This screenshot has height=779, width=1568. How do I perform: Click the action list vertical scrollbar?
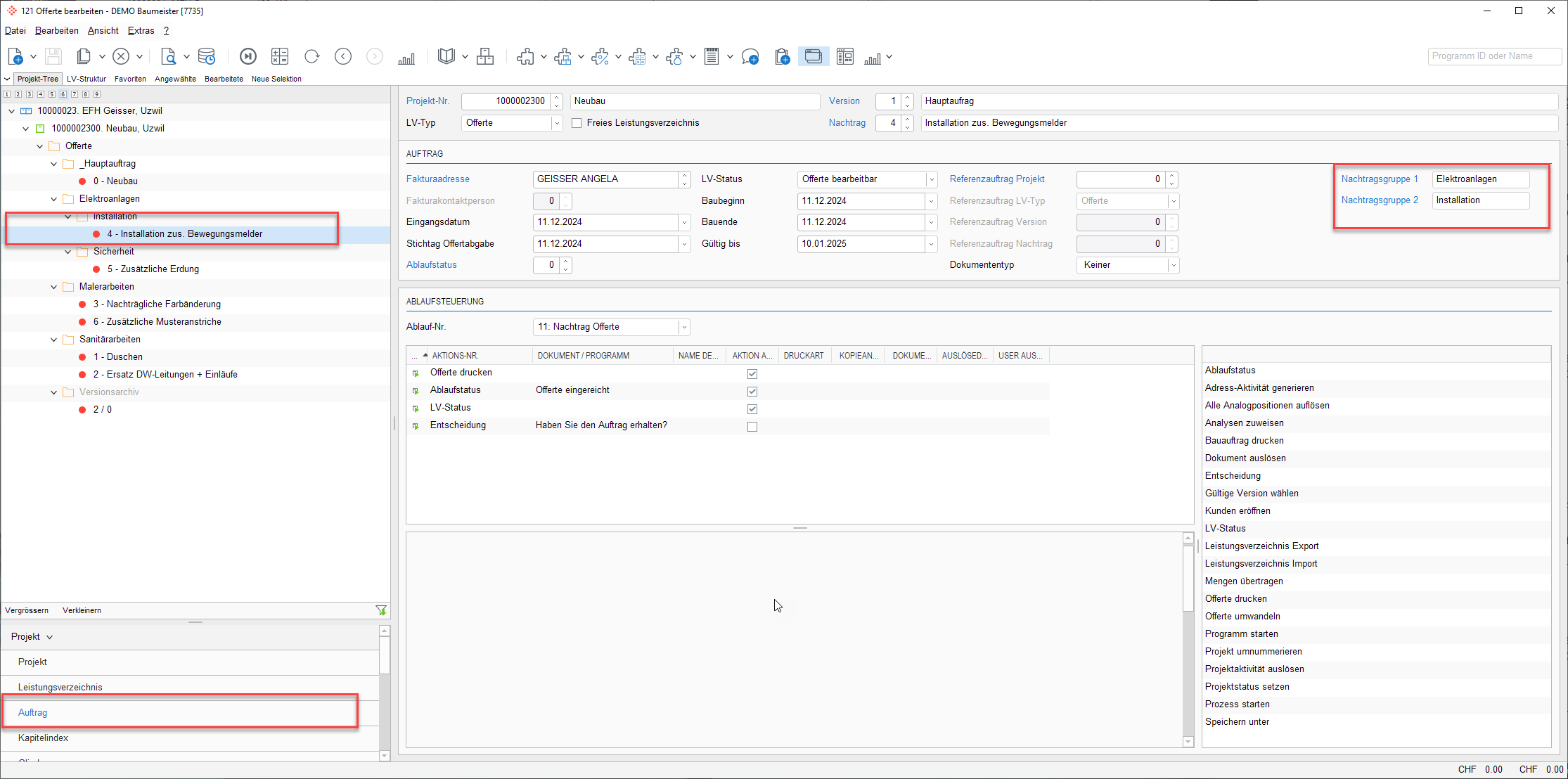(x=1188, y=640)
